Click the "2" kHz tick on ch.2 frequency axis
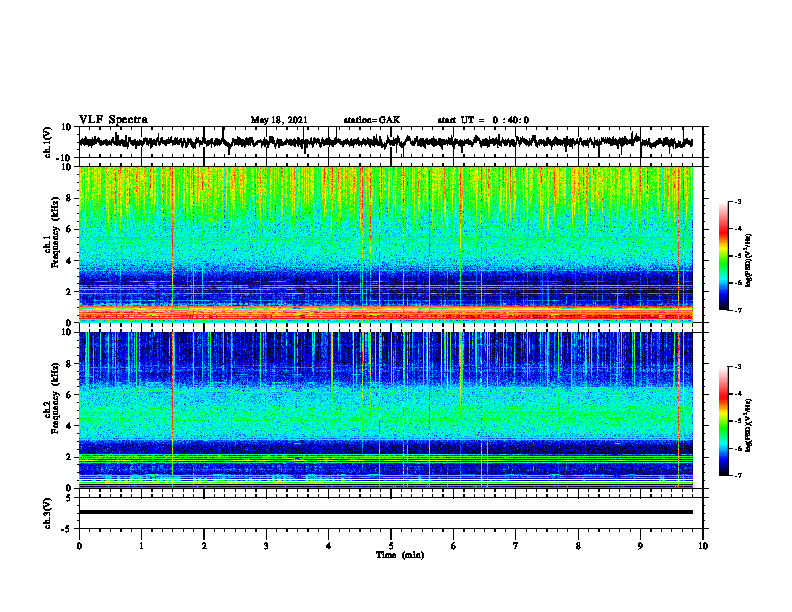The width and height of the screenshot is (792, 612). [x=69, y=457]
